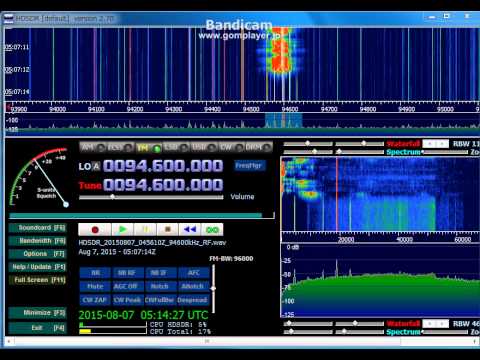The width and height of the screenshot is (480, 360).
Task: Click the Tune frequency display 0094.600.000
Action: coord(163,185)
